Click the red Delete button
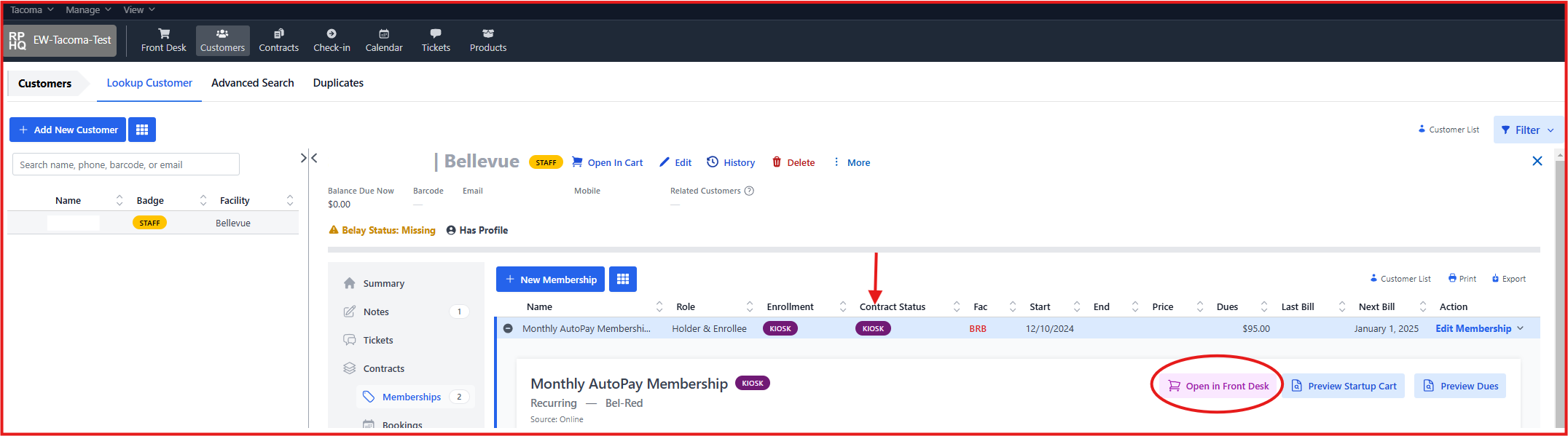 (x=793, y=162)
